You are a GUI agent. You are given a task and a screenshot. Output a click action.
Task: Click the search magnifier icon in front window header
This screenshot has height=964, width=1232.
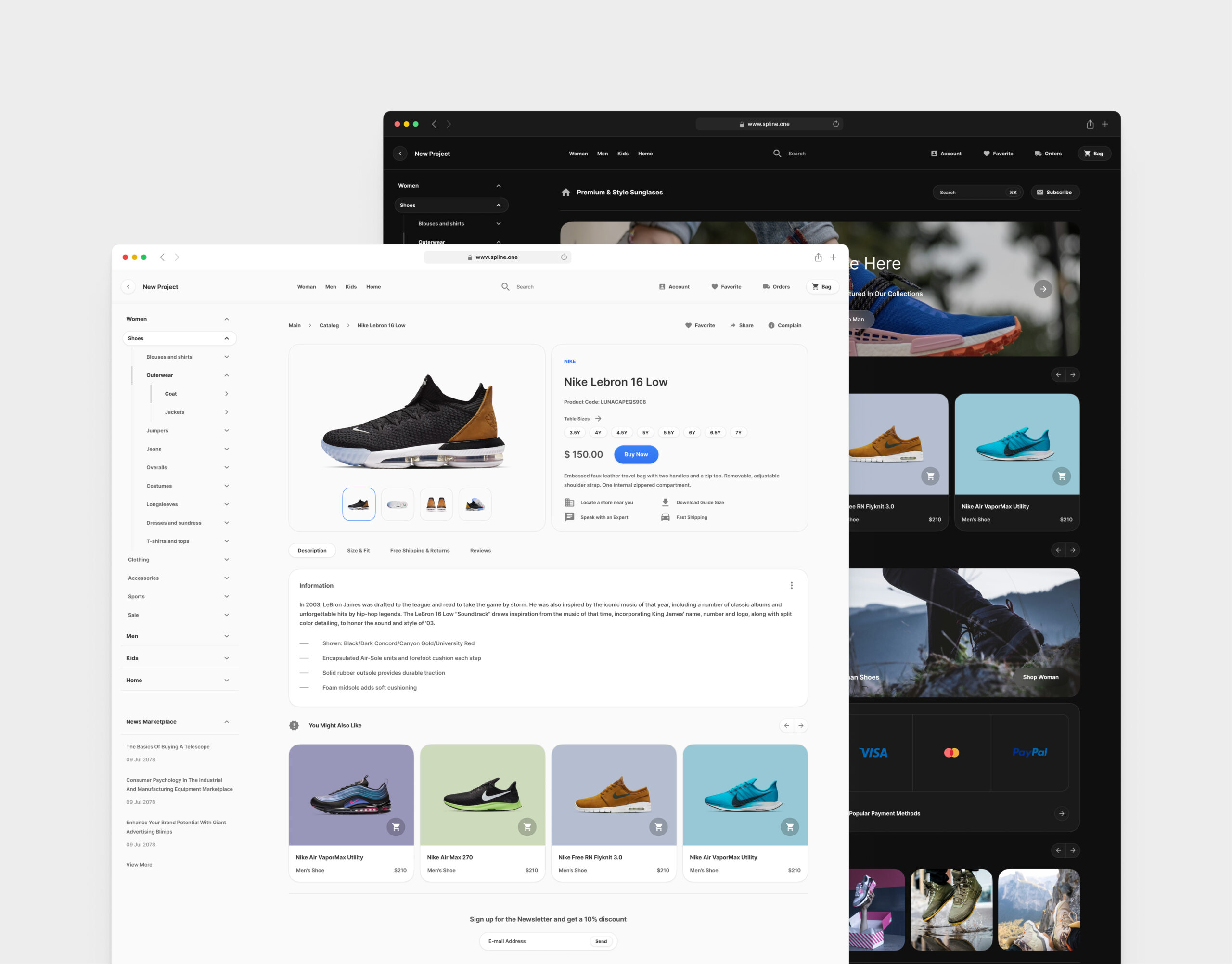505,287
